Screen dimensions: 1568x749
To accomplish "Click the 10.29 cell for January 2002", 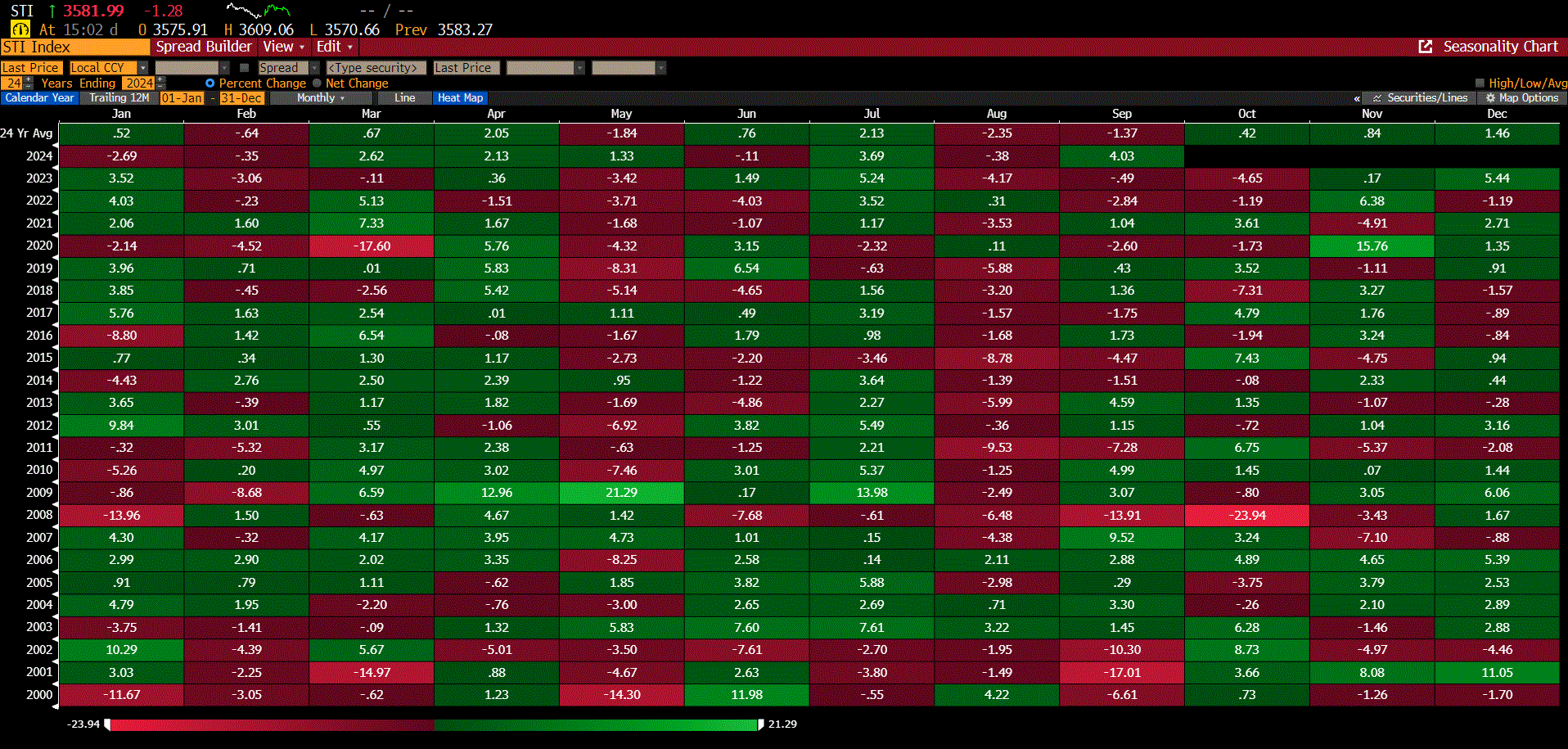I will coord(121,650).
